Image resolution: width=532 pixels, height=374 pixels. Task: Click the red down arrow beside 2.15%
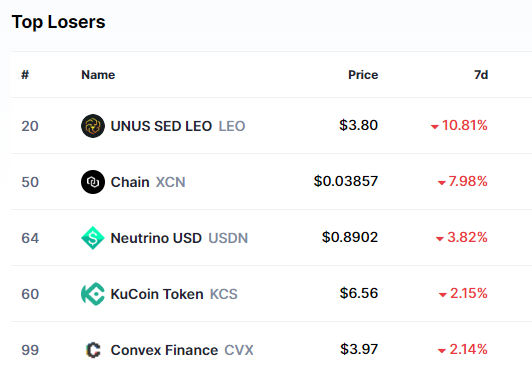click(x=442, y=295)
